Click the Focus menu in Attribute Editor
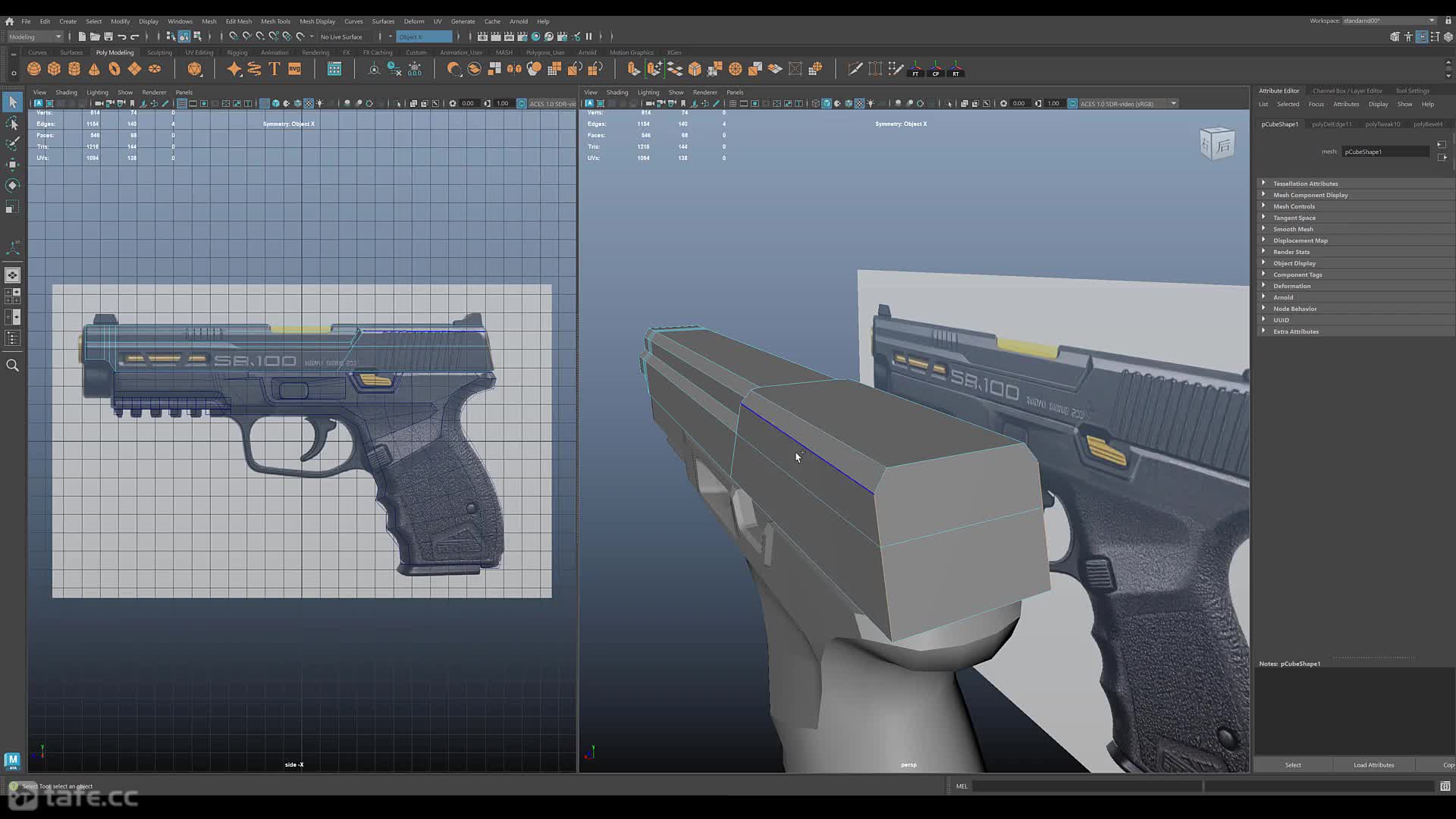Image resolution: width=1456 pixels, height=819 pixels. coord(1316,104)
